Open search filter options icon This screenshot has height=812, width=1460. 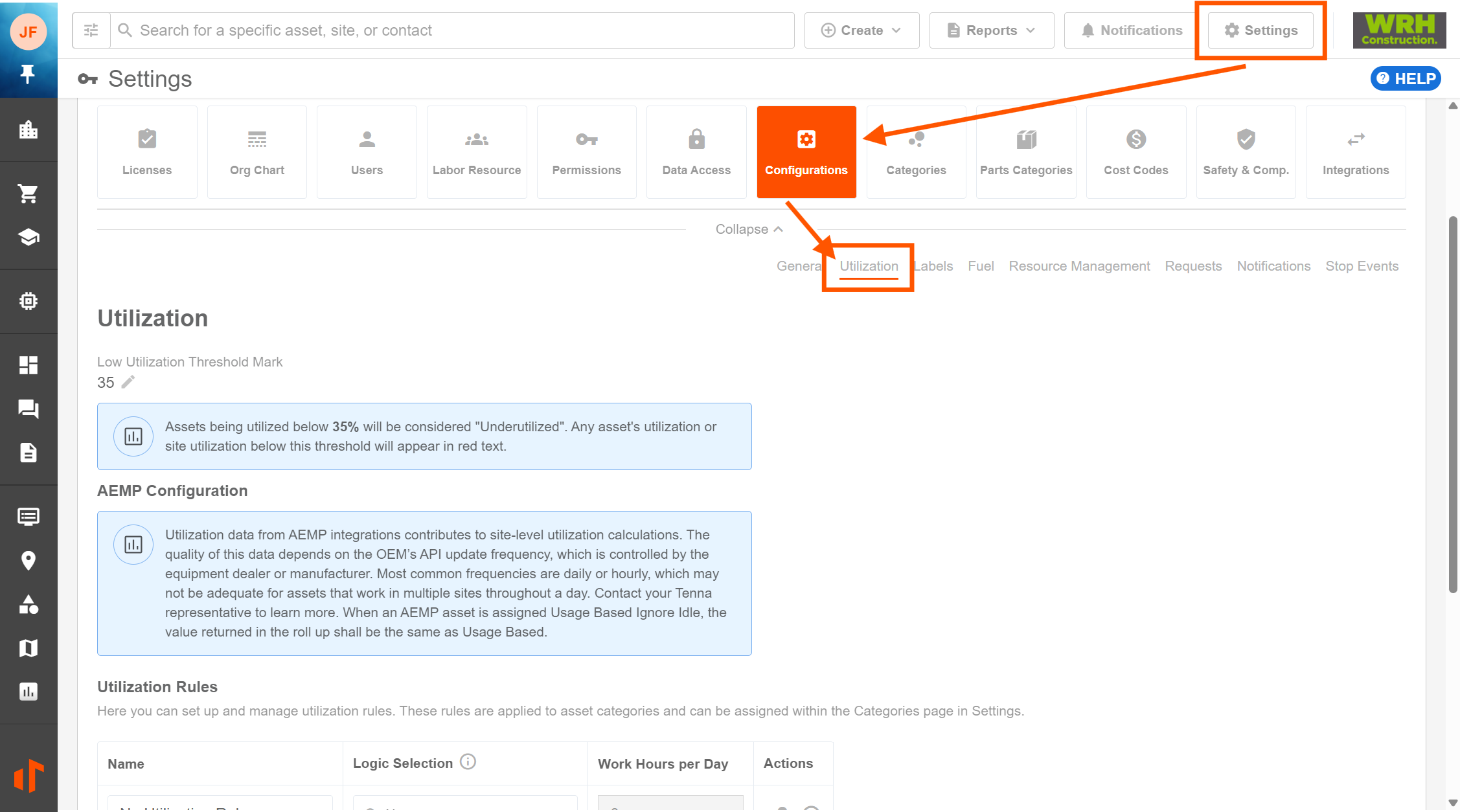point(91,30)
